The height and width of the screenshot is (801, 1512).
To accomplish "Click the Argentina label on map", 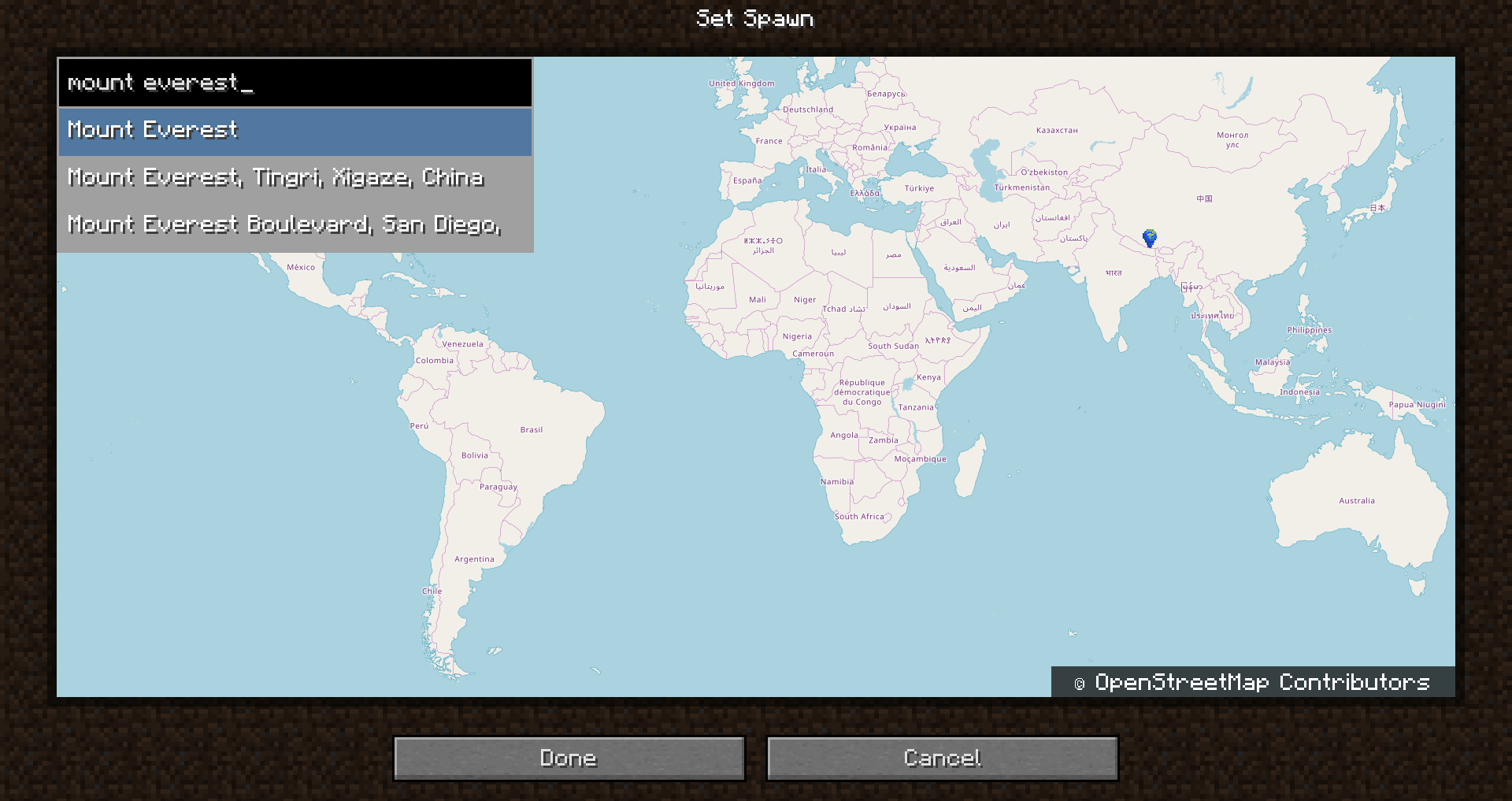I will 474,559.
